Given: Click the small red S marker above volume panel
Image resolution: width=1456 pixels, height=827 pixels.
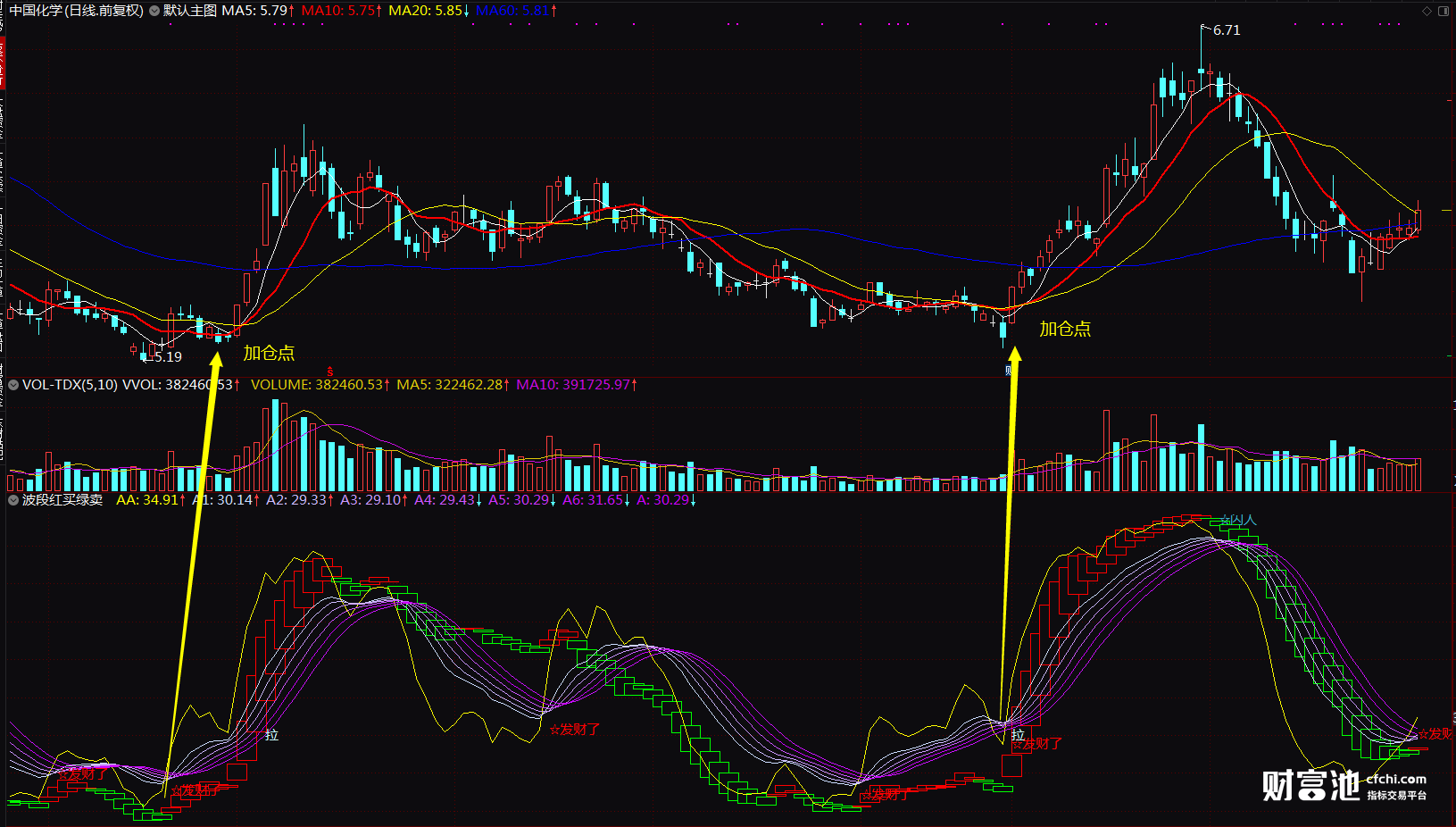Looking at the screenshot, I should pyautogui.click(x=330, y=372).
